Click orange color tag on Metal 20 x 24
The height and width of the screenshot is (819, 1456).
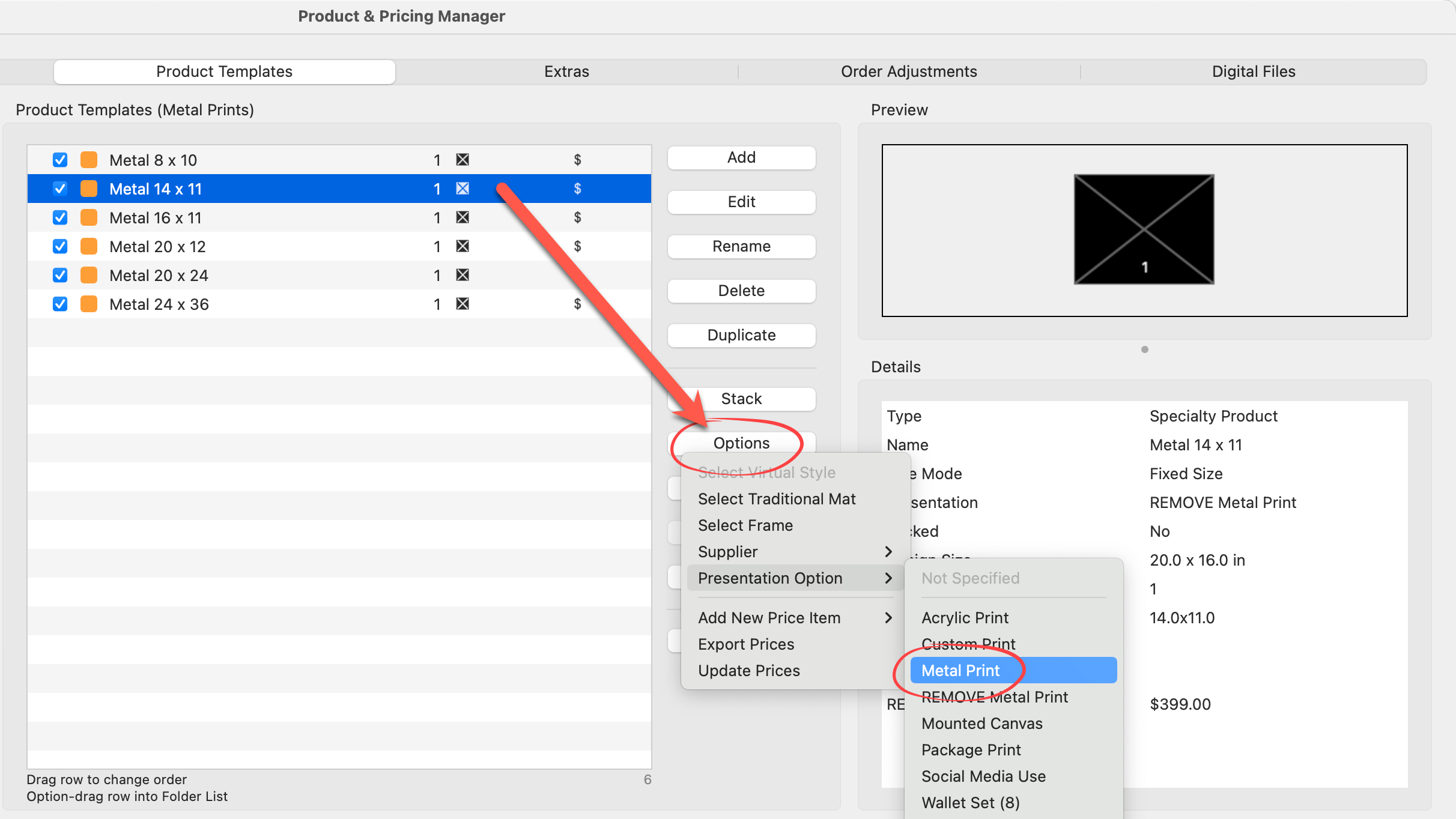89,275
